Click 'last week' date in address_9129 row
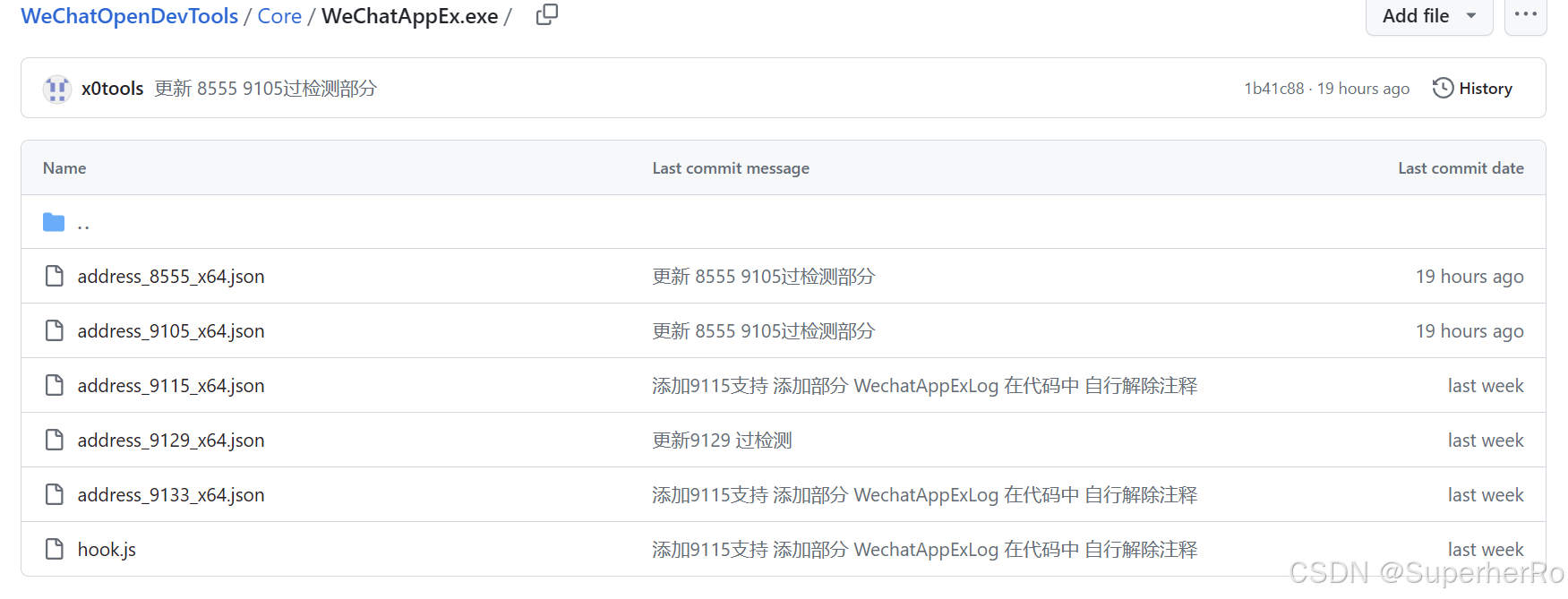This screenshot has width=1568, height=599. (1486, 441)
